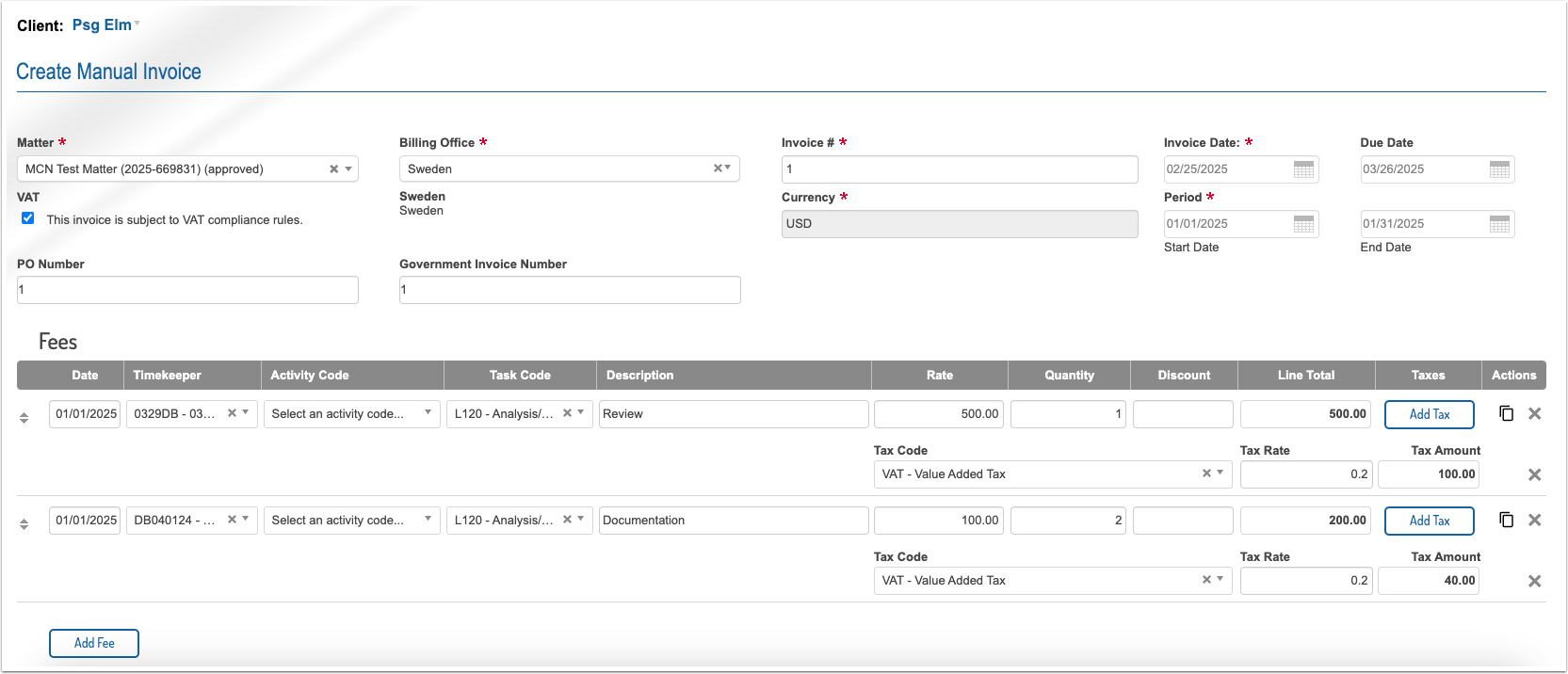1568x674 pixels.
Task: Click the Create Manual Invoice heading
Action: click(108, 72)
